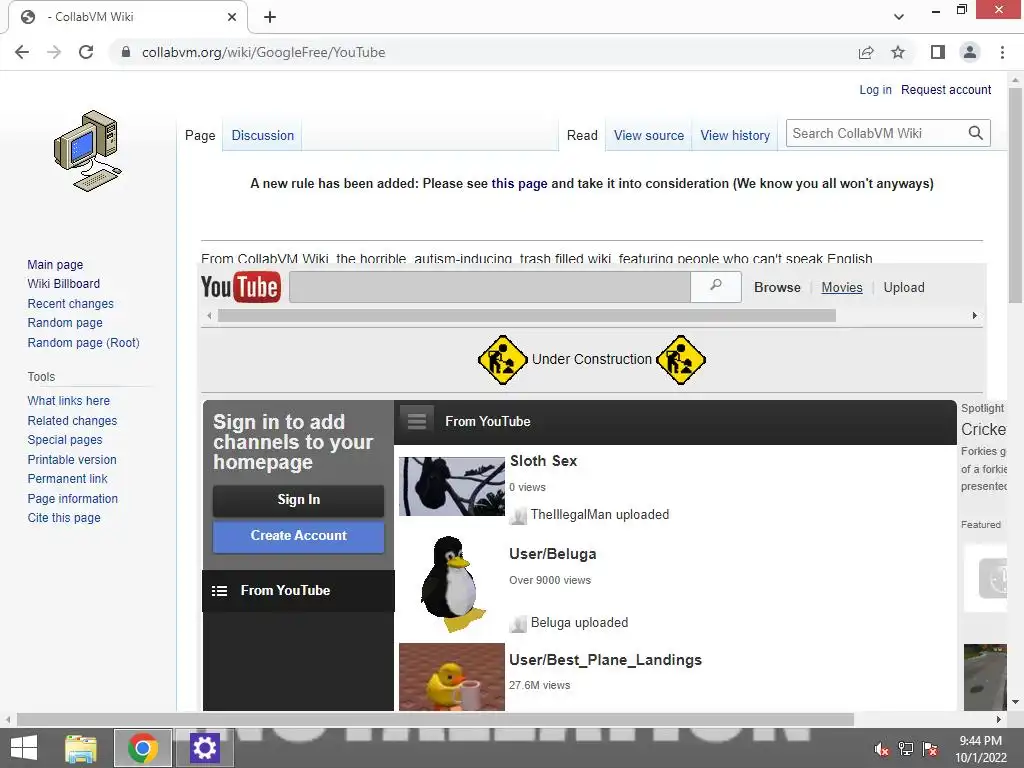Click the YouTube search magnifier button

click(x=716, y=286)
